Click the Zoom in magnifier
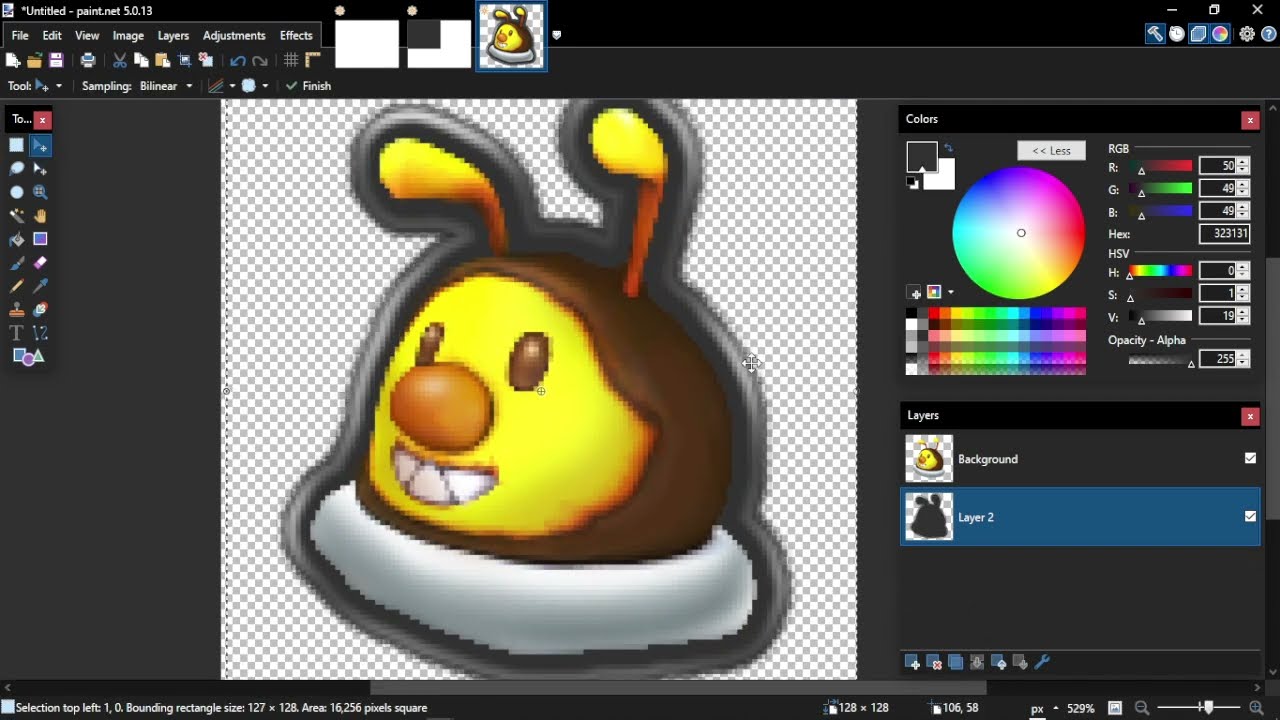Screen dimensions: 1280x720 pyautogui.click(x=1256, y=708)
